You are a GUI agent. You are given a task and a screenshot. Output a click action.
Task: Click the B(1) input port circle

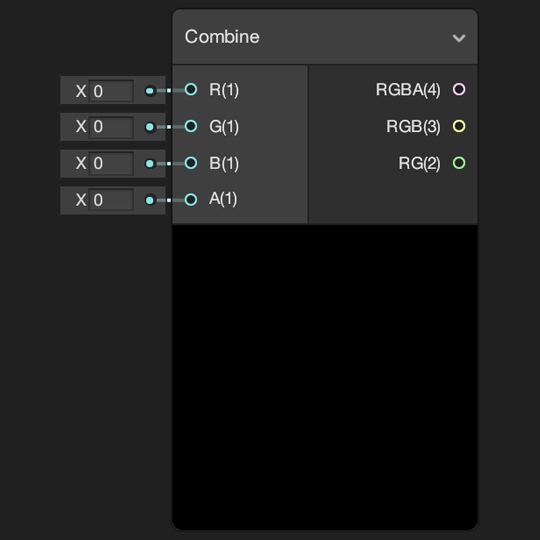(191, 163)
